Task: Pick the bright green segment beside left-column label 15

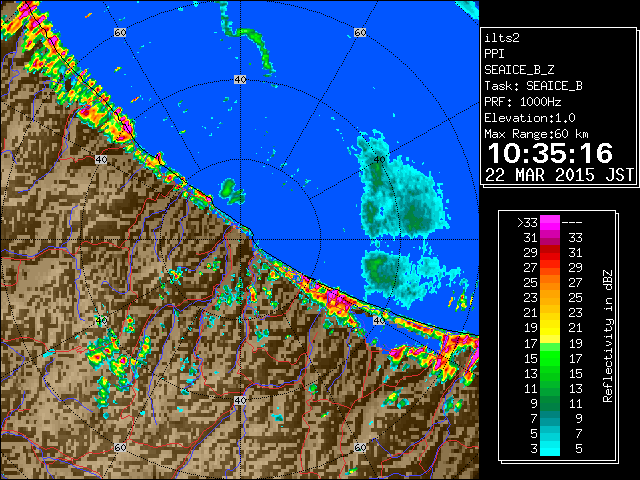Action: 550,358
